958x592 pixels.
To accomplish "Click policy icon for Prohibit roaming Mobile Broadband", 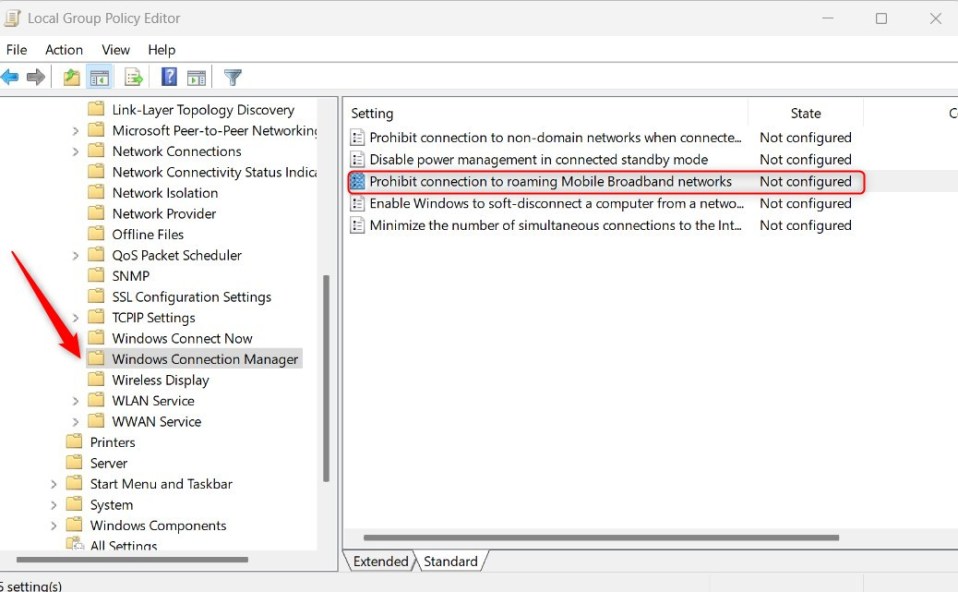I will pos(357,181).
